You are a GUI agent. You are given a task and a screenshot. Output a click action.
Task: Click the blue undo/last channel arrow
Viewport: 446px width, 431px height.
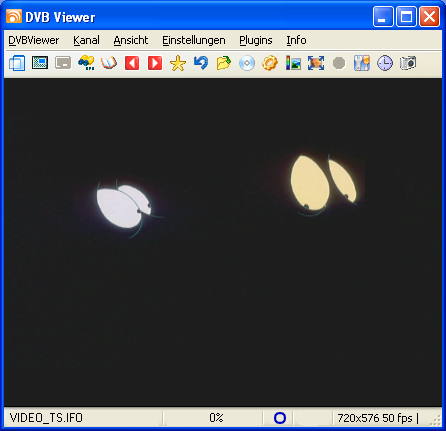pyautogui.click(x=201, y=63)
